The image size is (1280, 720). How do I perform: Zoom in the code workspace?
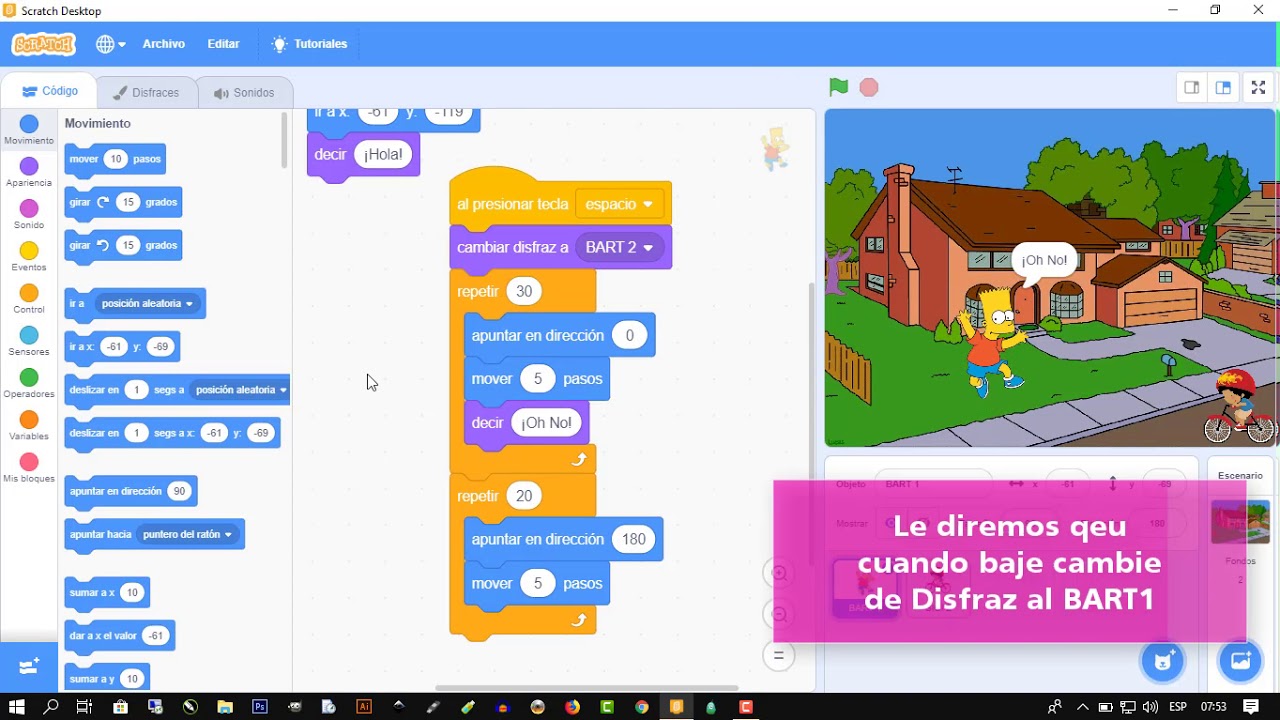(779, 573)
